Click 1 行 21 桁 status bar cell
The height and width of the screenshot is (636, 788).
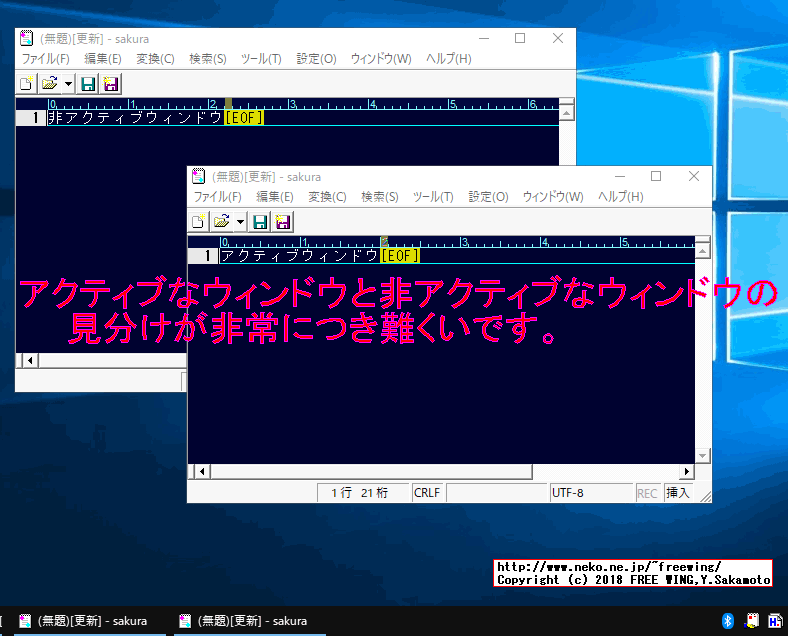coord(363,493)
